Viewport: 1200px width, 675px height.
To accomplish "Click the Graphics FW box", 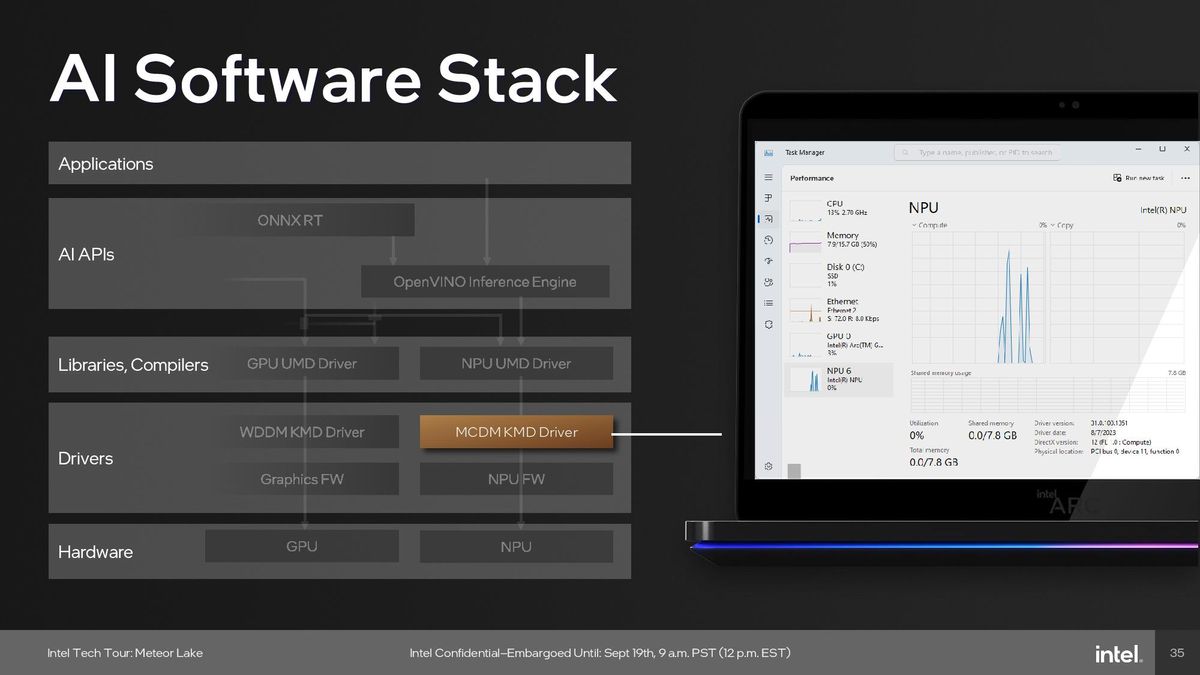I will coord(302,479).
